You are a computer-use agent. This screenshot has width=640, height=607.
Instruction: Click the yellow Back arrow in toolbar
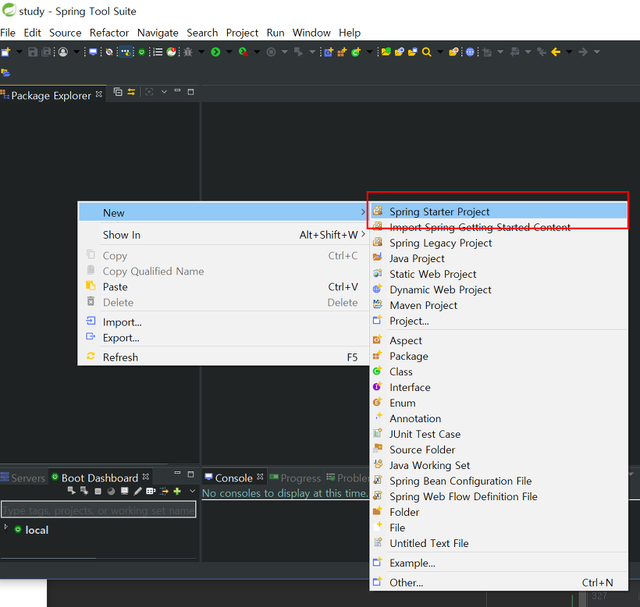tap(555, 51)
